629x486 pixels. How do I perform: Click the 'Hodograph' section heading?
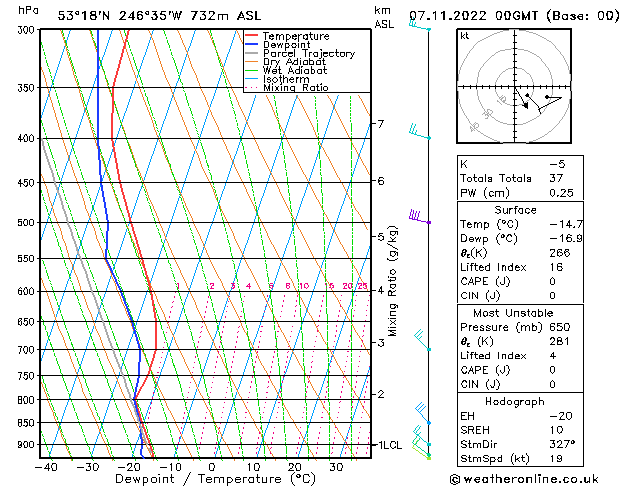coord(515,401)
